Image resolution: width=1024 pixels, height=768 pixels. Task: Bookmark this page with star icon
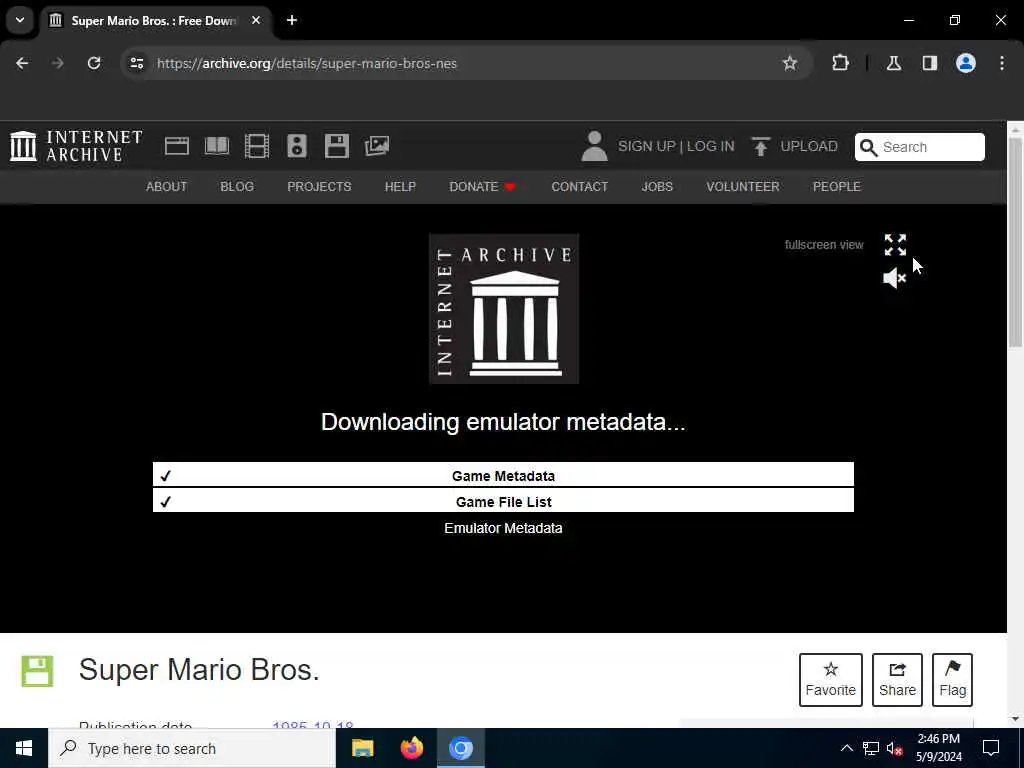790,63
